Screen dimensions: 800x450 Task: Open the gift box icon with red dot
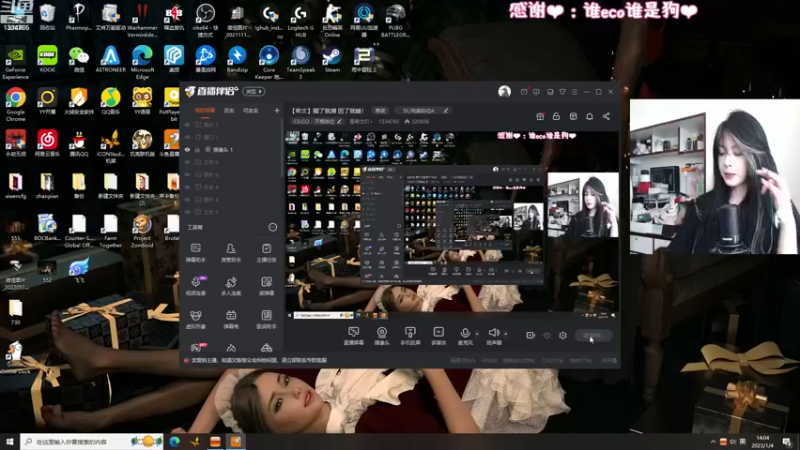tap(540, 116)
